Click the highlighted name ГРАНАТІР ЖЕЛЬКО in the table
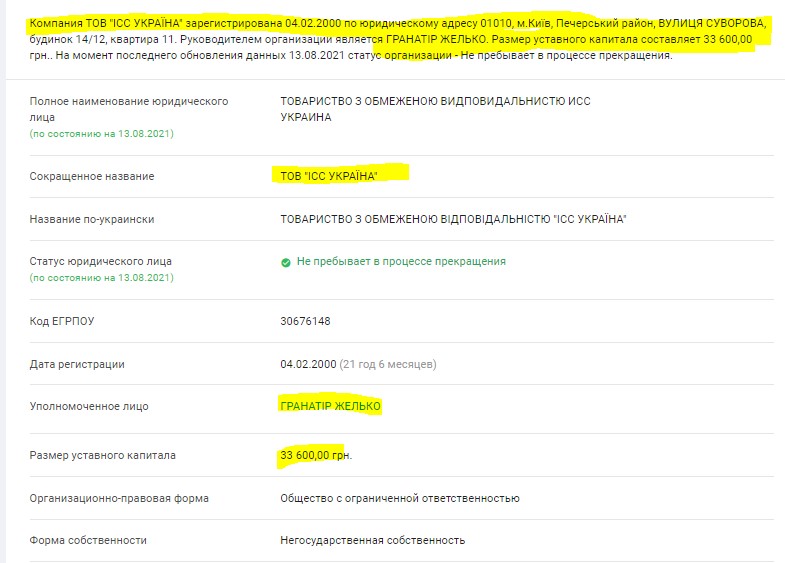Viewport: 785px width, 563px height. pos(331,406)
